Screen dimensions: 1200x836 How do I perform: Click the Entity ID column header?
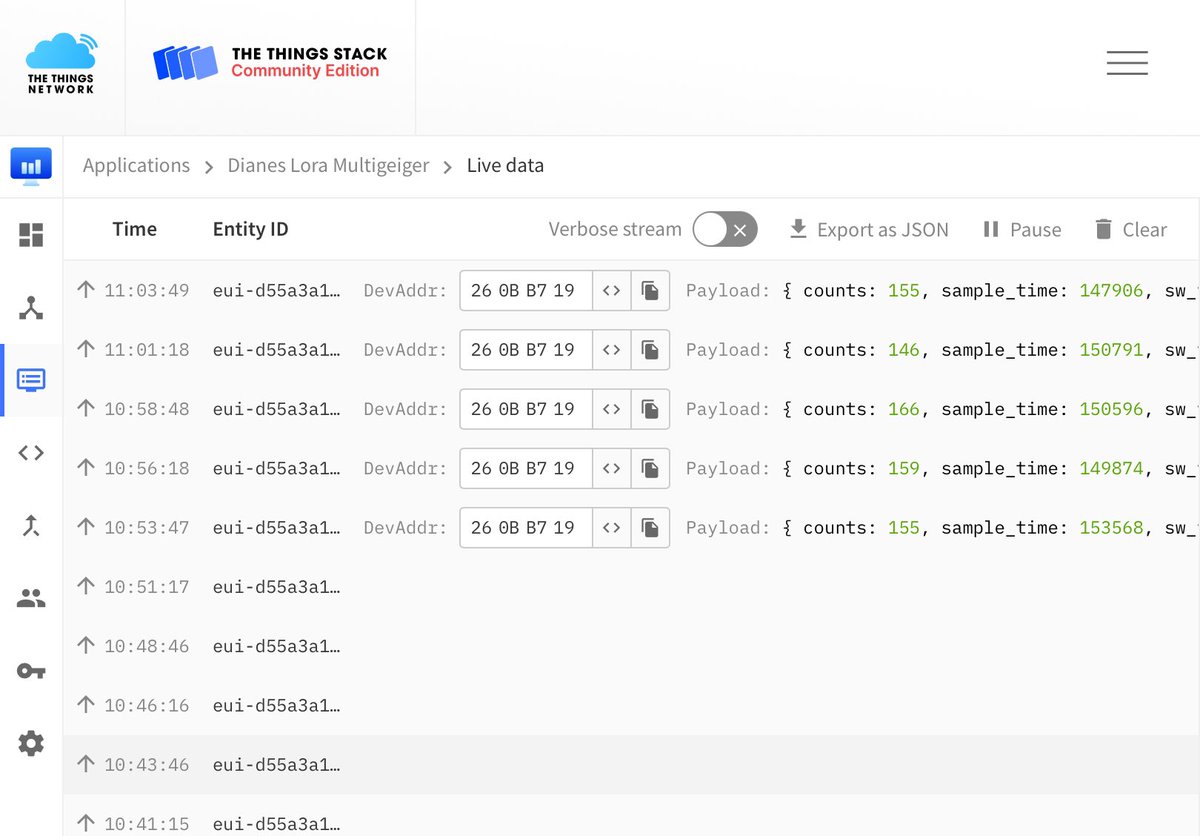point(250,229)
